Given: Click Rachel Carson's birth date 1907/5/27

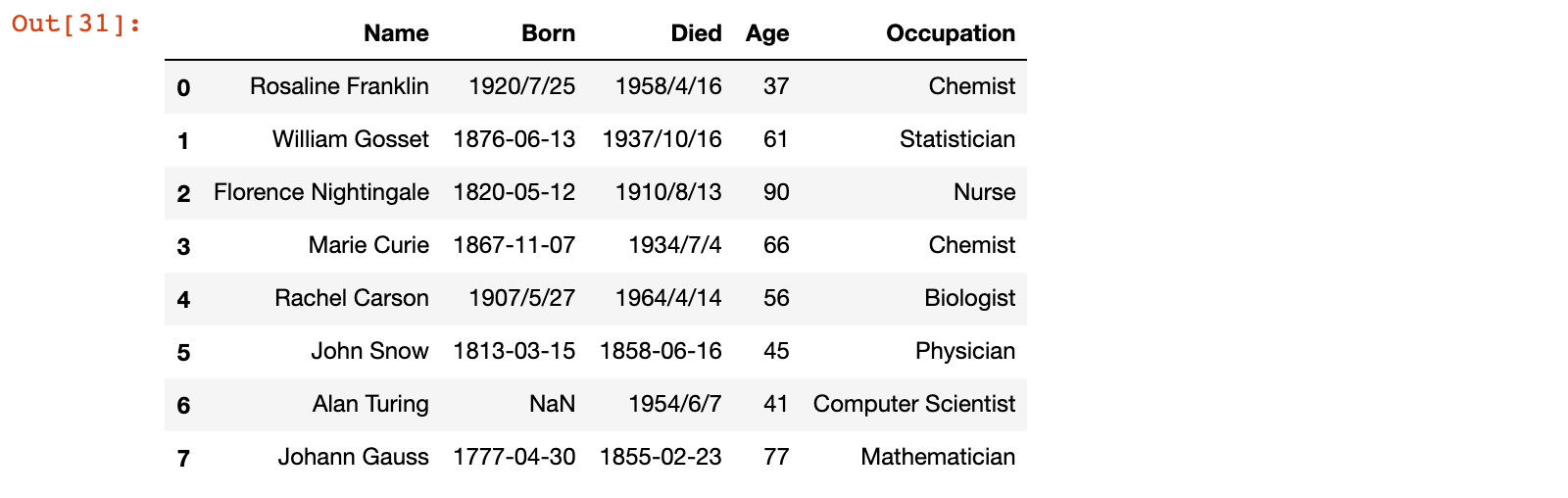Looking at the screenshot, I should (521, 298).
